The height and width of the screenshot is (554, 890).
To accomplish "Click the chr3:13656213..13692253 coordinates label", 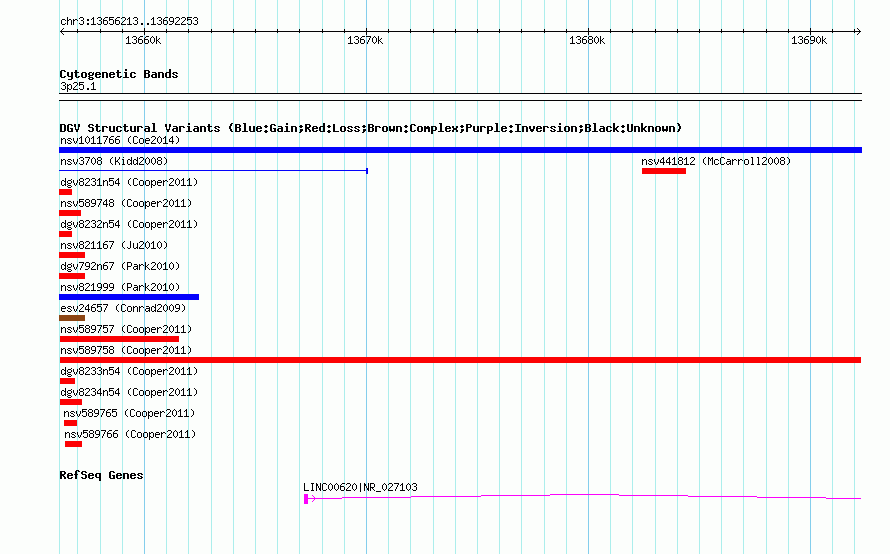I will [129, 21].
